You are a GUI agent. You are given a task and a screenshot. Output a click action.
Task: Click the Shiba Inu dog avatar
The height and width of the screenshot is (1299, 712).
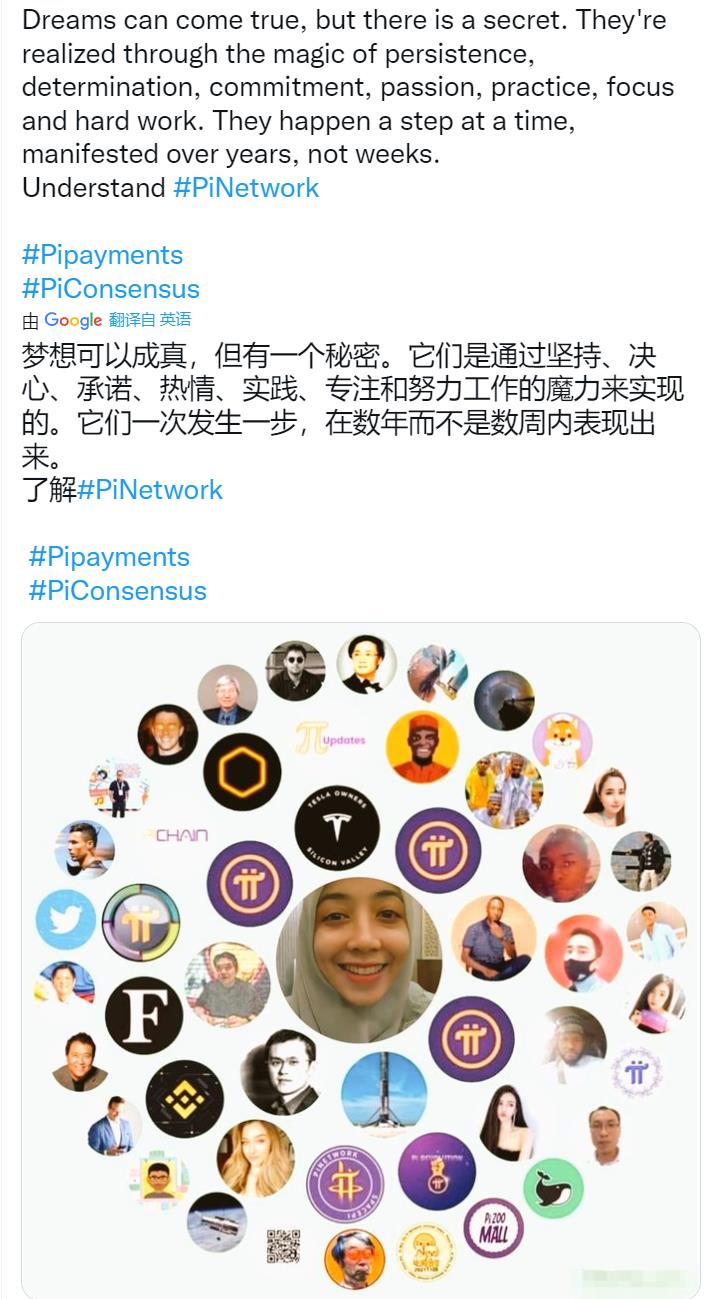[562, 742]
